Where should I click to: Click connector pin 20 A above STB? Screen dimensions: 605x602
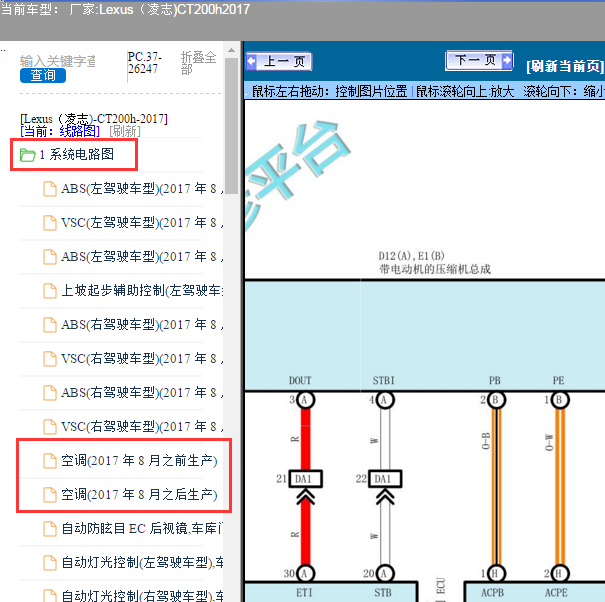point(384,573)
